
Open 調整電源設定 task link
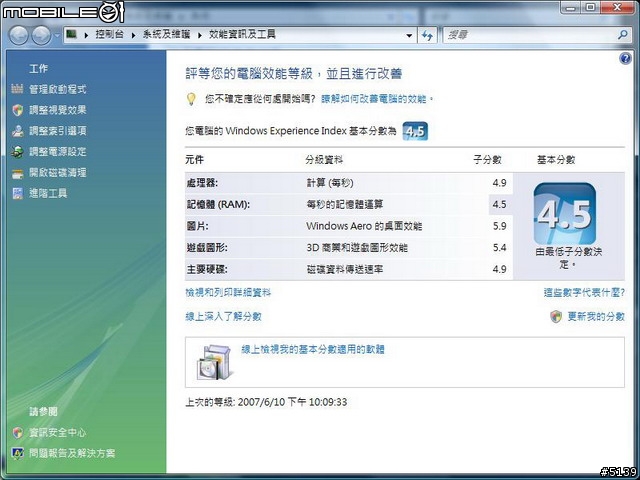(58, 151)
